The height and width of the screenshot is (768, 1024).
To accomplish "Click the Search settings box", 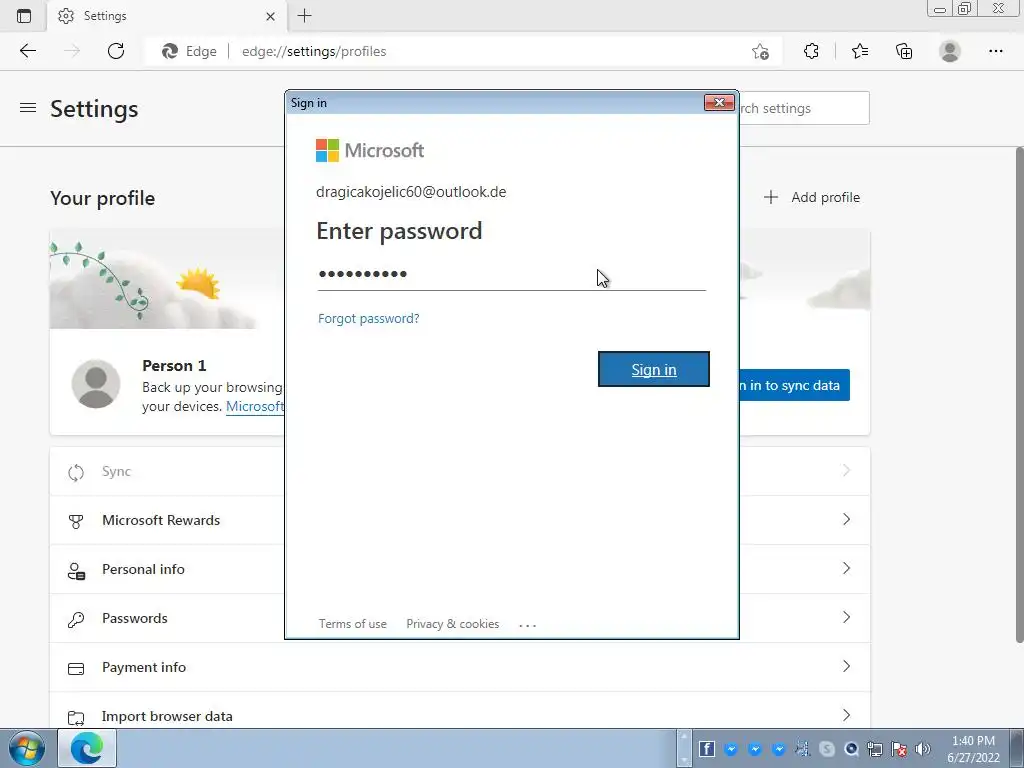I will click(804, 108).
